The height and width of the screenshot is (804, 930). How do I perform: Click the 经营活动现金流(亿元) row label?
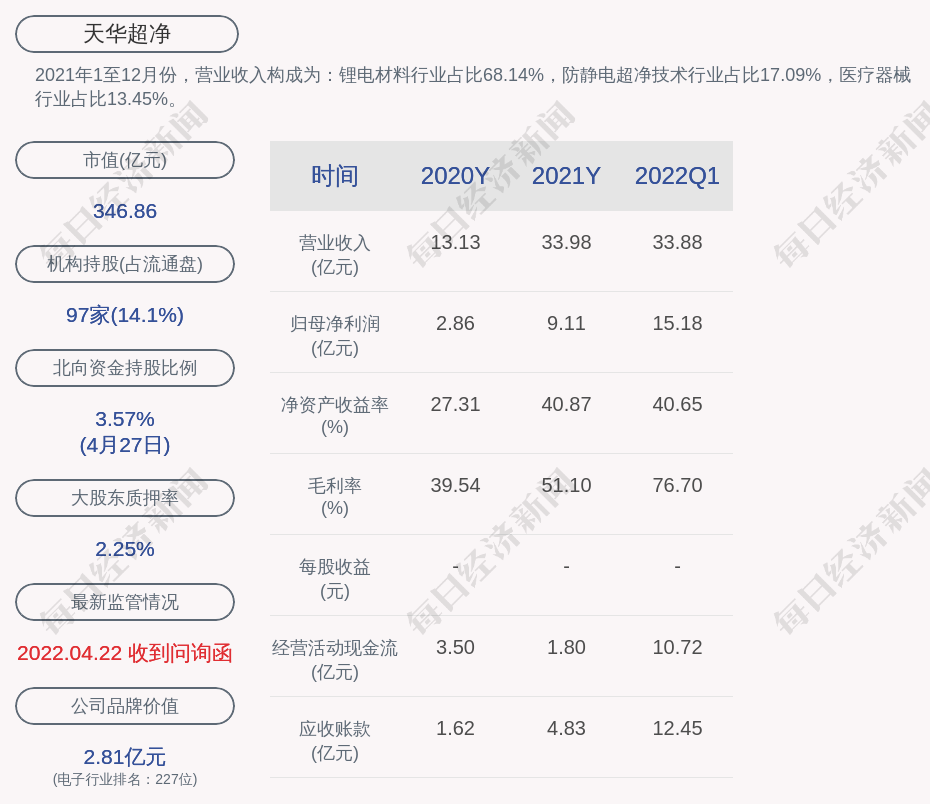pyautogui.click(x=335, y=660)
